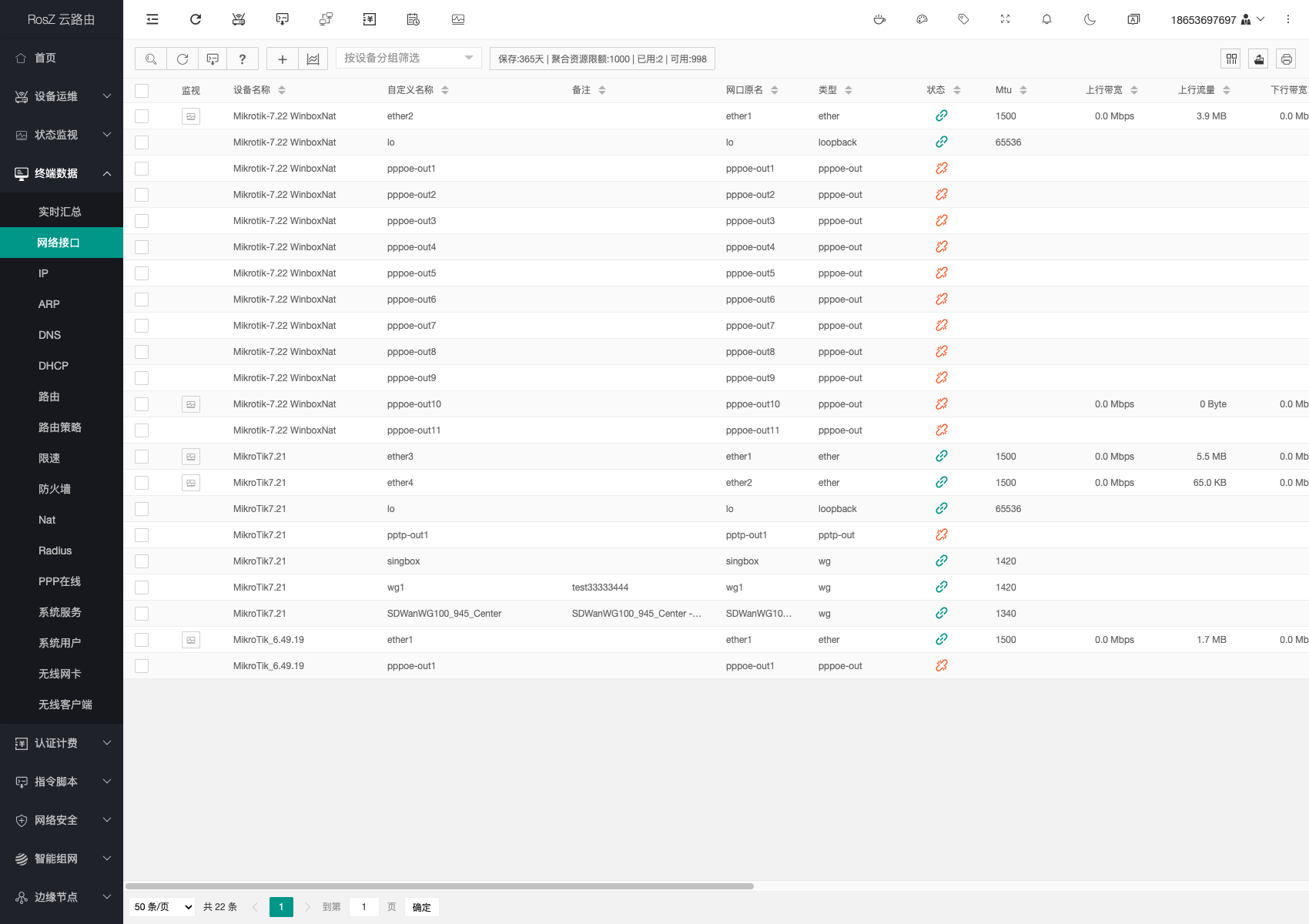The image size is (1309, 924).
Task: Expand the 认证计费 sidebar menu
Action: point(62,743)
